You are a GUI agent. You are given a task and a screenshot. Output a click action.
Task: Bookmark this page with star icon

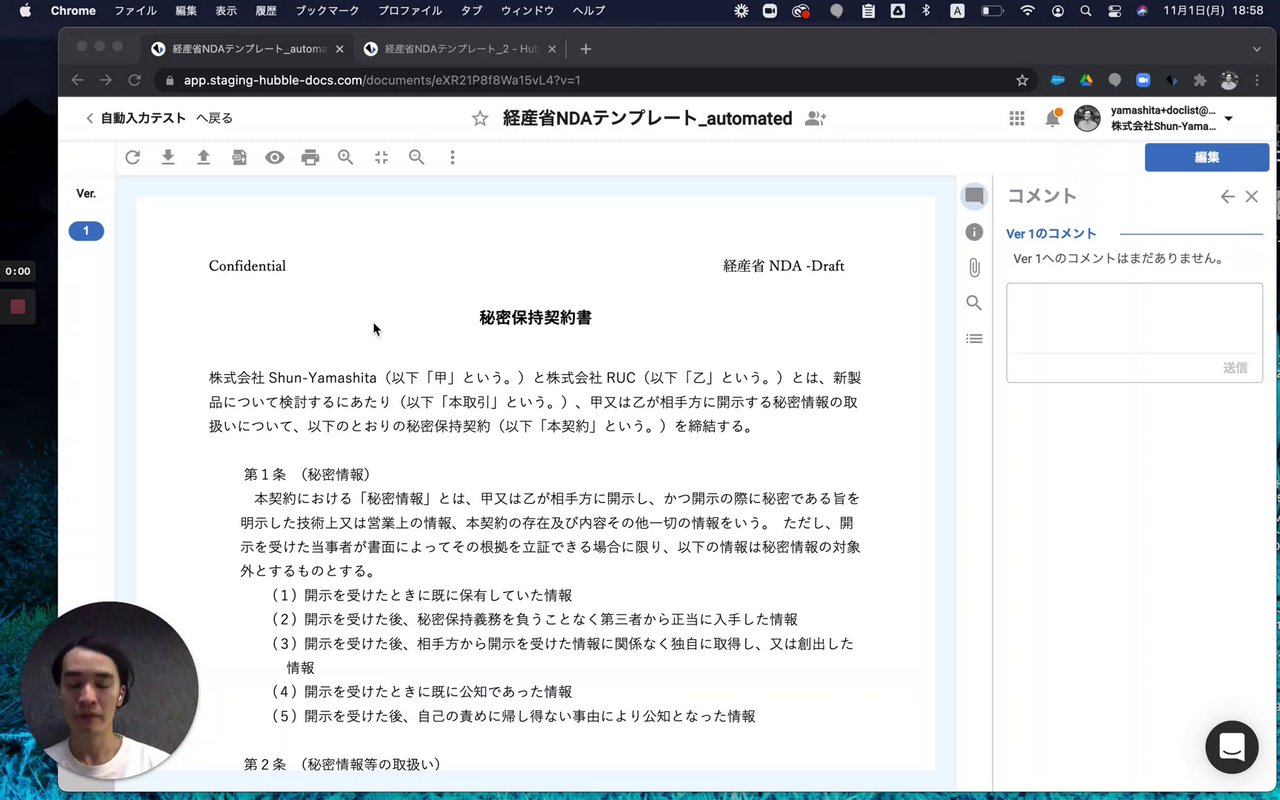tap(1022, 80)
